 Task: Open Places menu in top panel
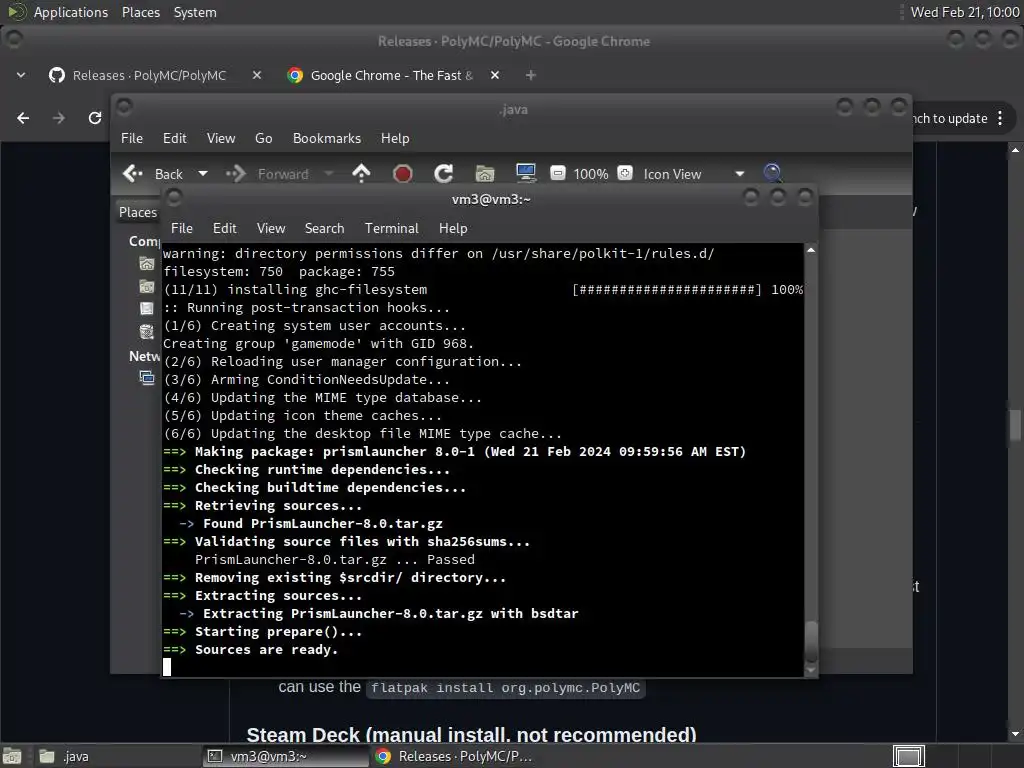(140, 12)
